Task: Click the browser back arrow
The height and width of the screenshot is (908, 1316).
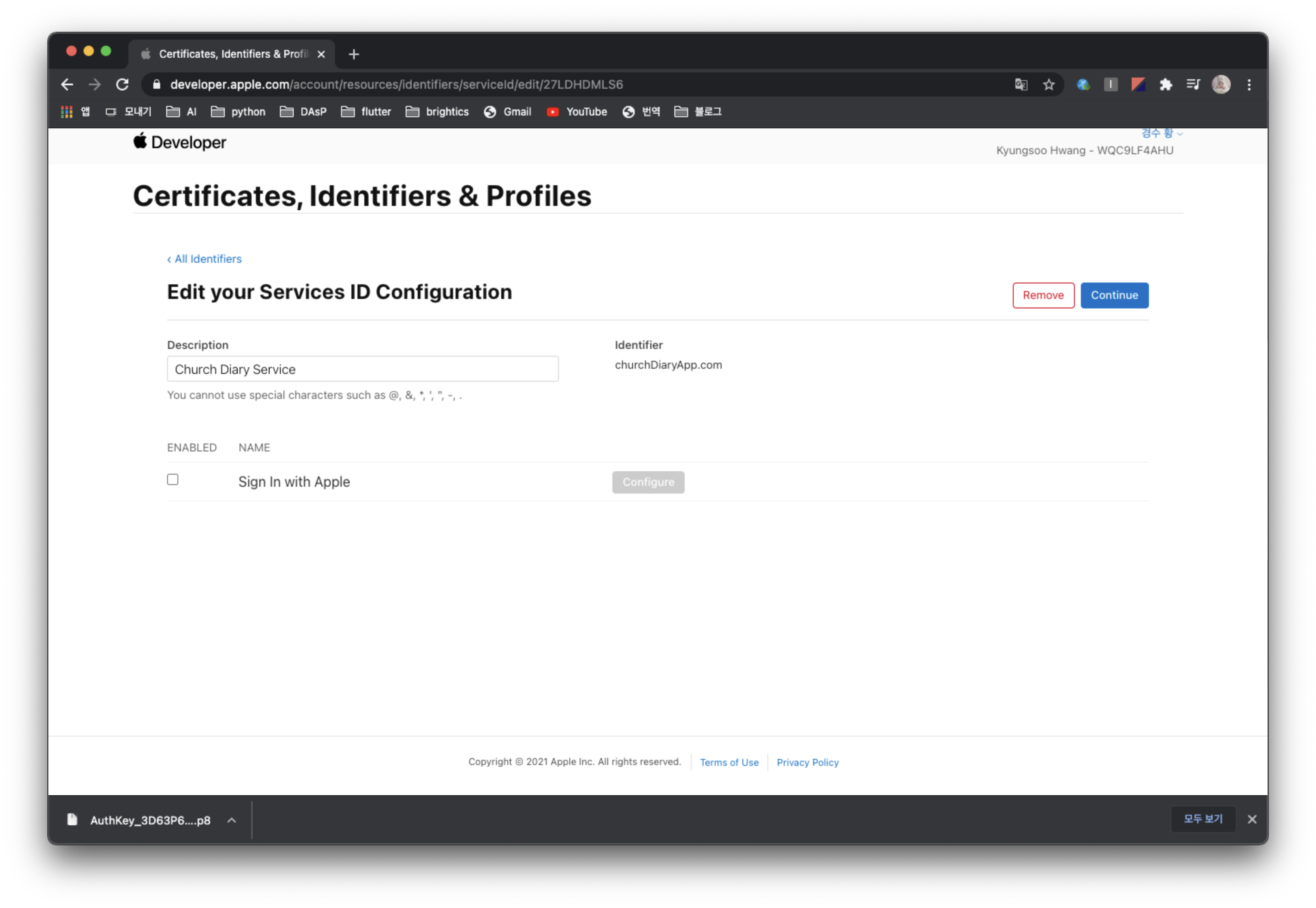Action: point(67,85)
